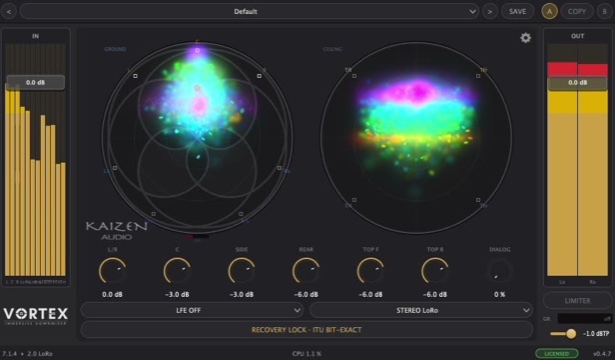The width and height of the screenshot is (615, 360).
Task: Go to next preset with the right arrow
Action: pyautogui.click(x=489, y=11)
